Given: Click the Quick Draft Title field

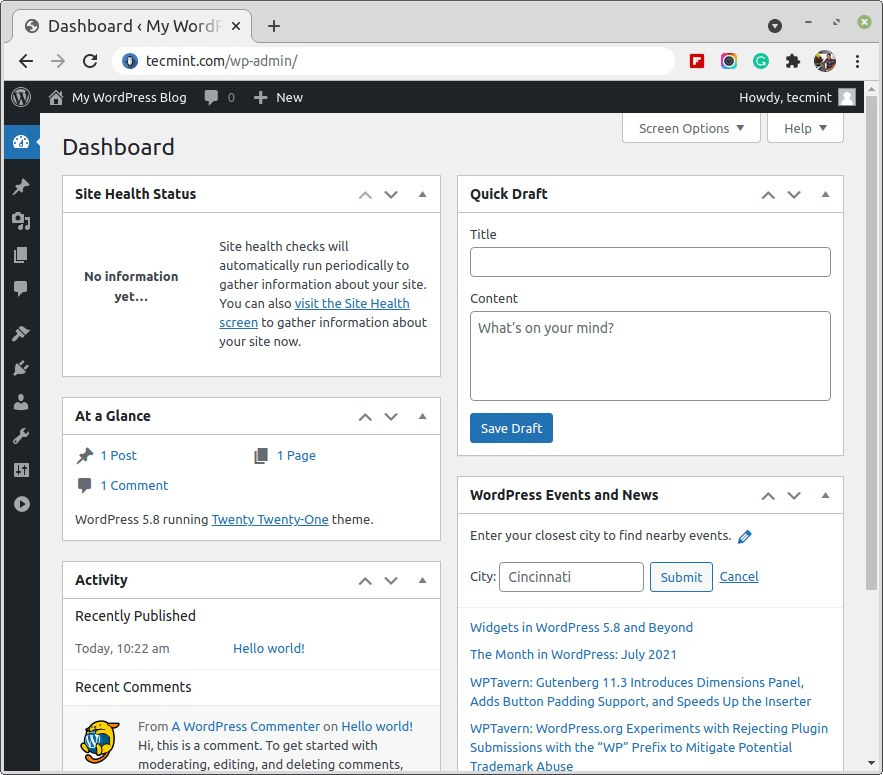Looking at the screenshot, I should point(650,262).
